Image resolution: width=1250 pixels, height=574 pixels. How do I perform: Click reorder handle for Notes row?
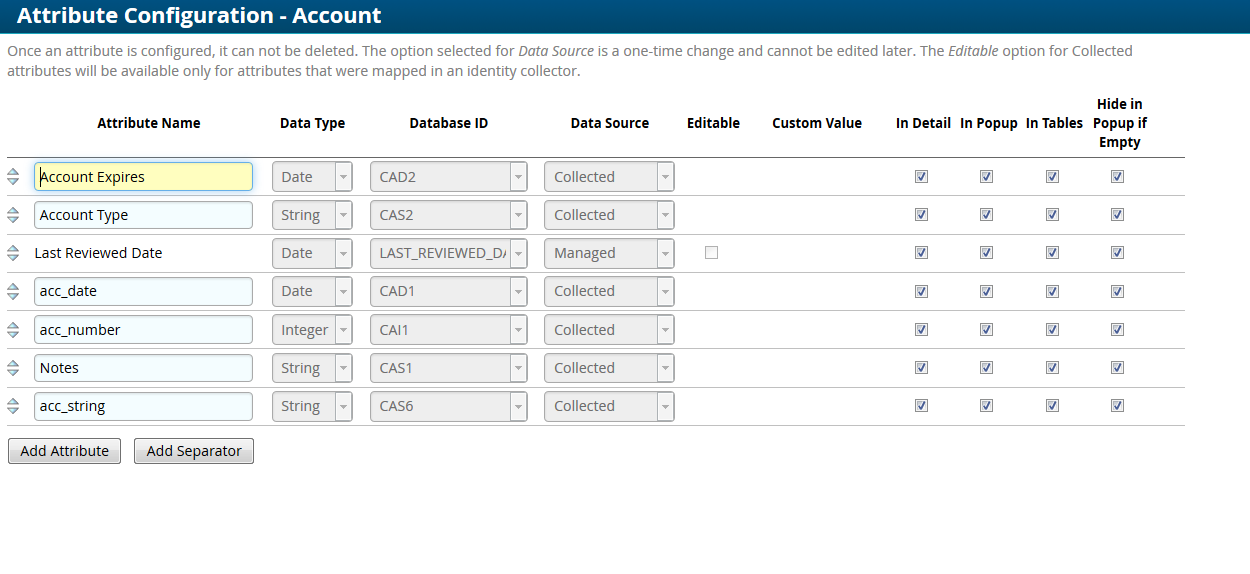[x=13, y=368]
